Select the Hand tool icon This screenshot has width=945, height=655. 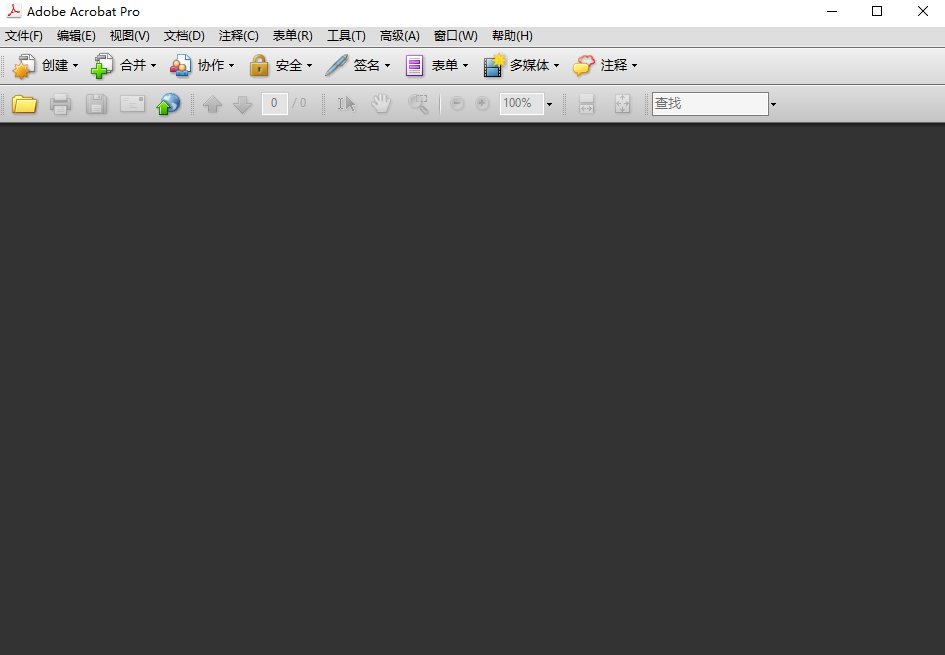click(381, 104)
